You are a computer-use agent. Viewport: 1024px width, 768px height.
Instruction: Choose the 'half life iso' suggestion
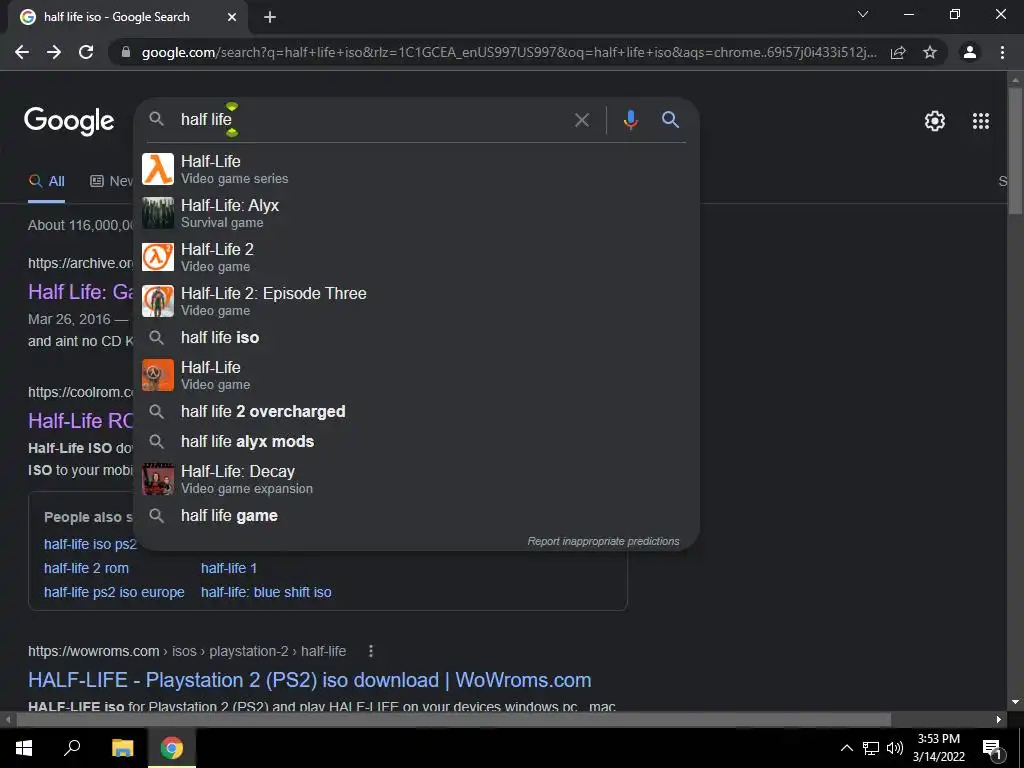pyautogui.click(x=416, y=338)
